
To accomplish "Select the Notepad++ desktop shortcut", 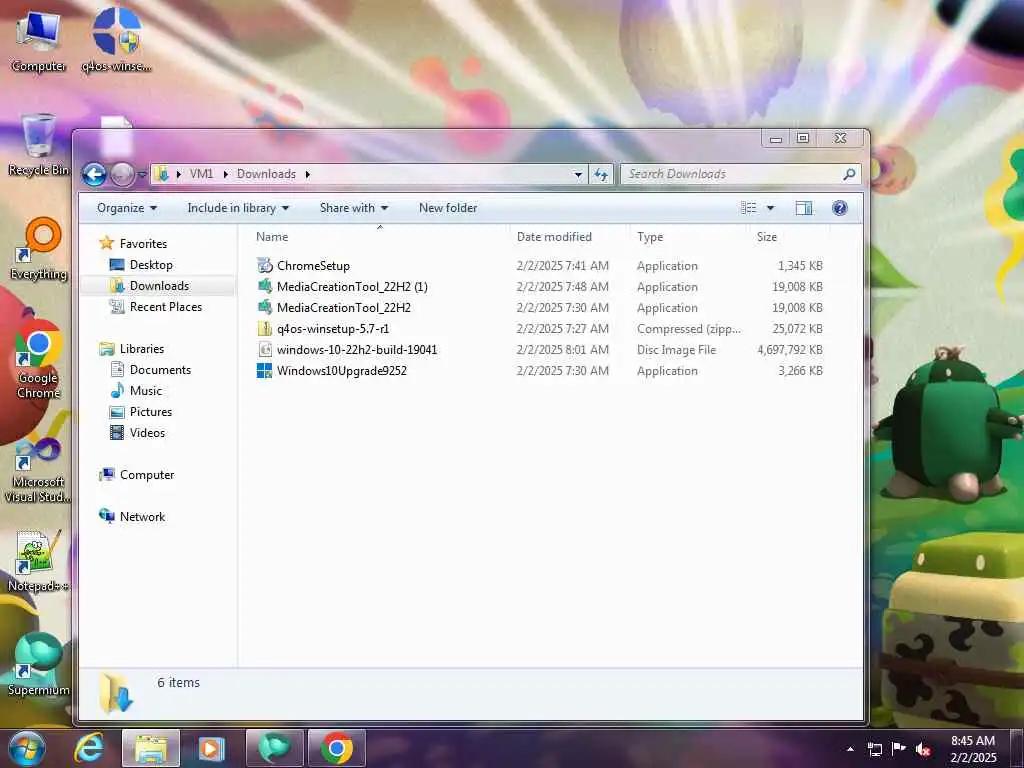I will point(38,560).
